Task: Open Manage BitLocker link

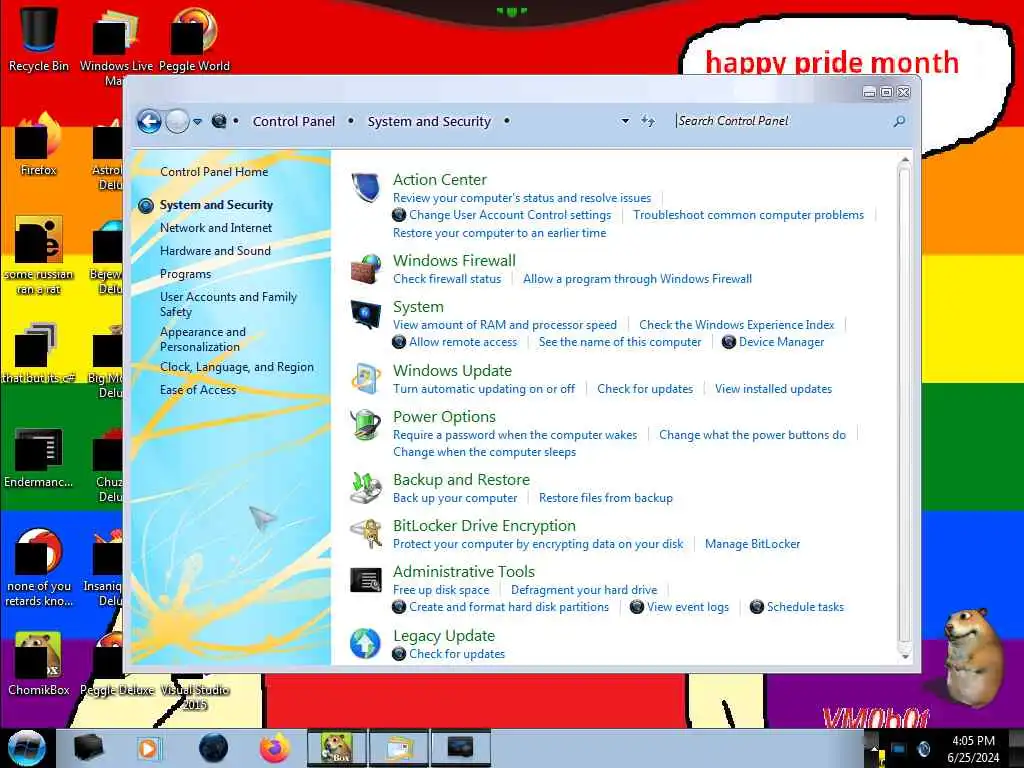Action: point(752,544)
